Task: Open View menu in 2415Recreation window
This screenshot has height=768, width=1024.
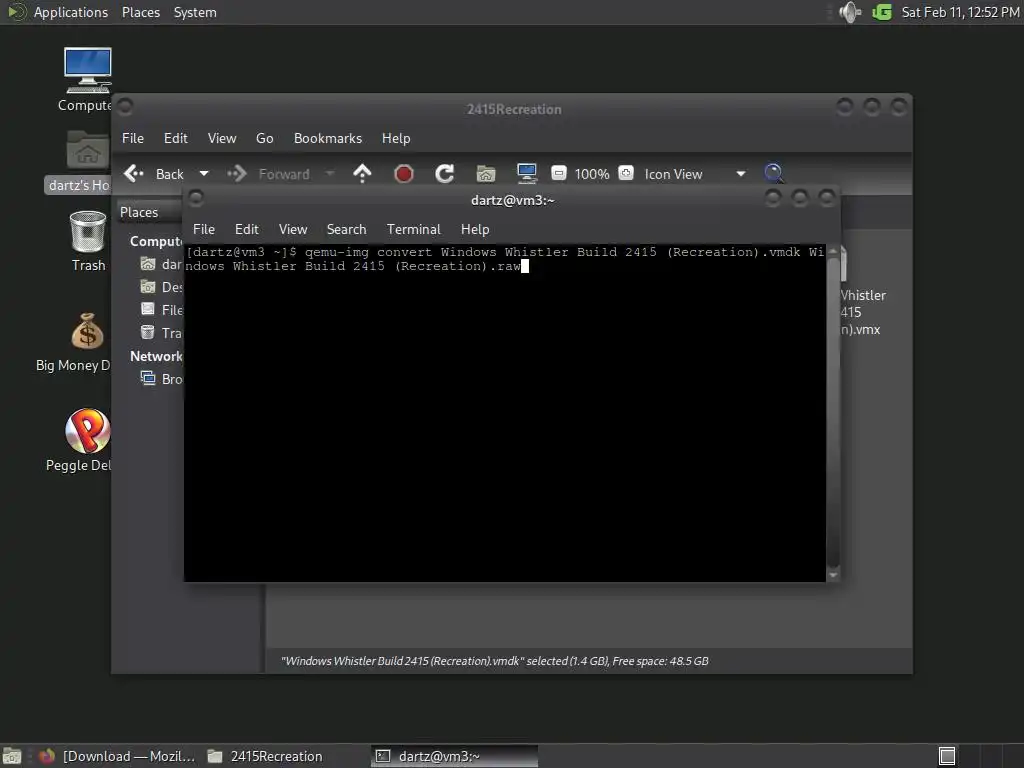Action: click(222, 138)
